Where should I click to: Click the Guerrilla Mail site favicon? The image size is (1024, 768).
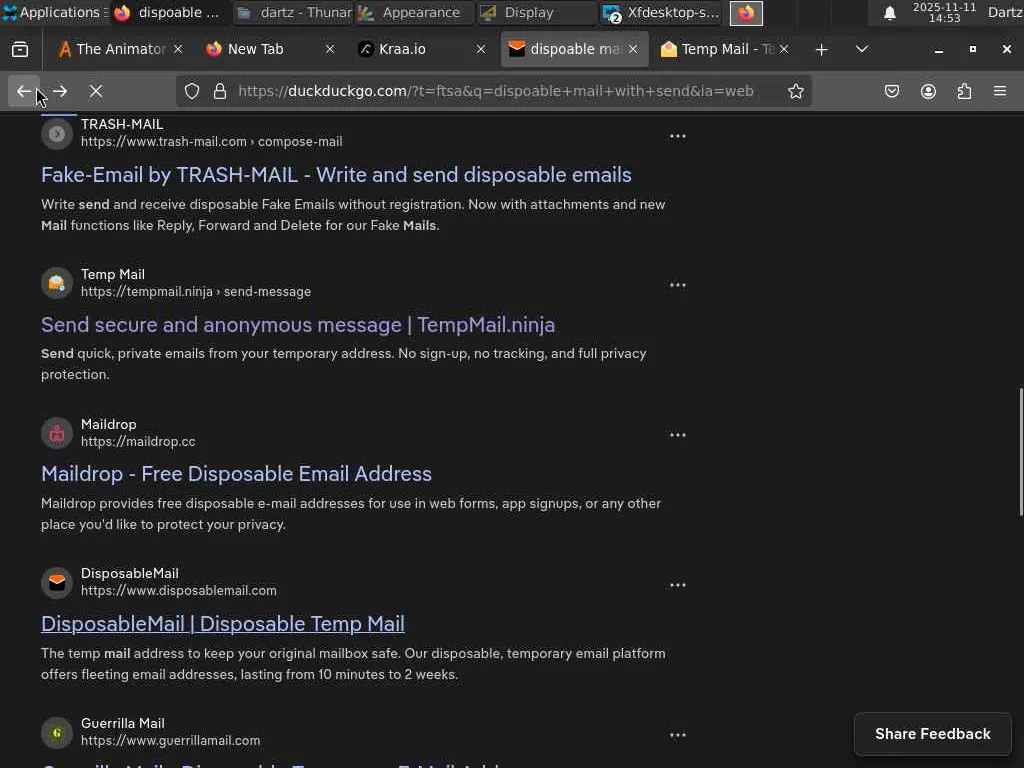[x=57, y=733]
